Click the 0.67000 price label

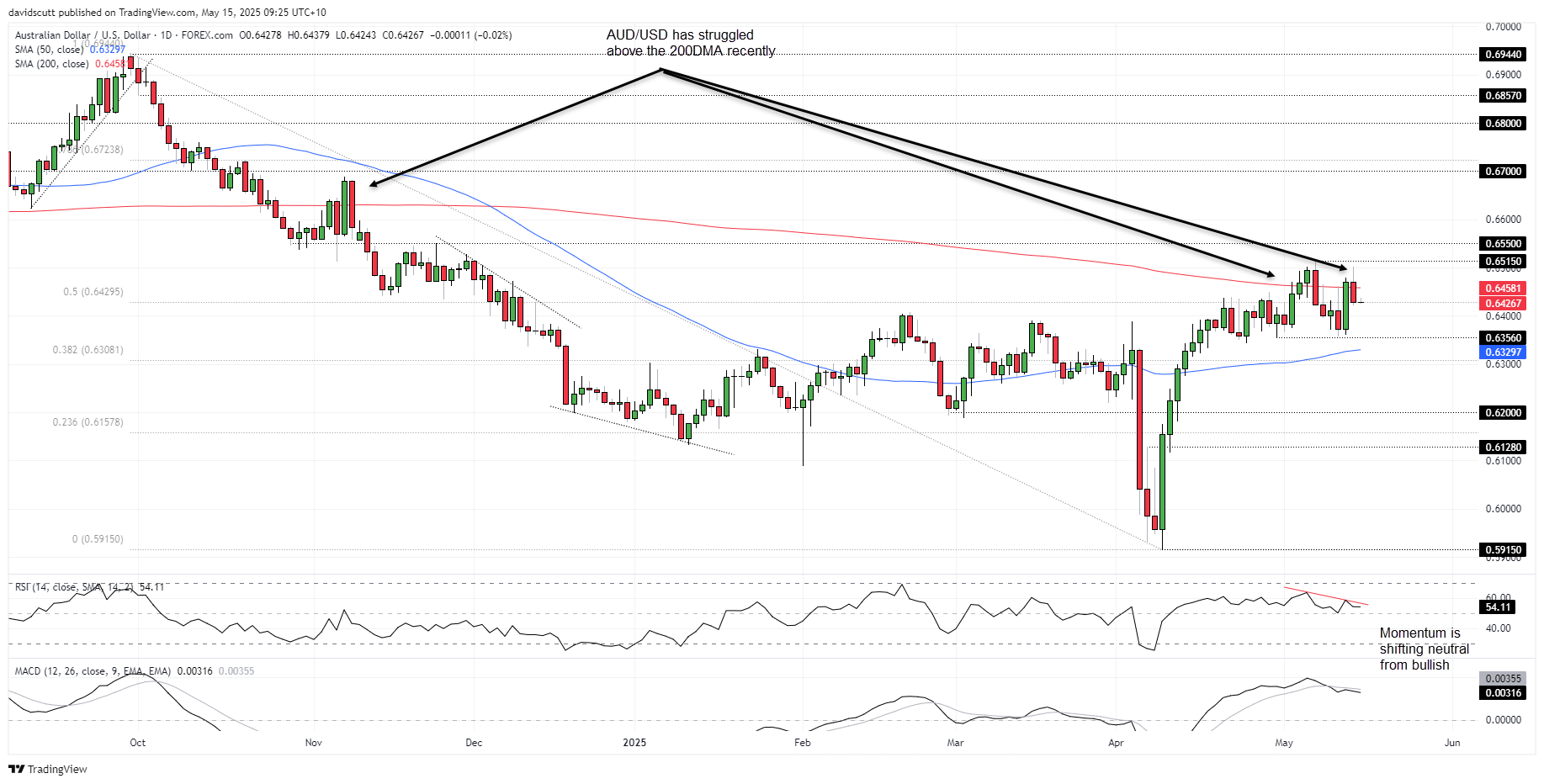point(1503,172)
